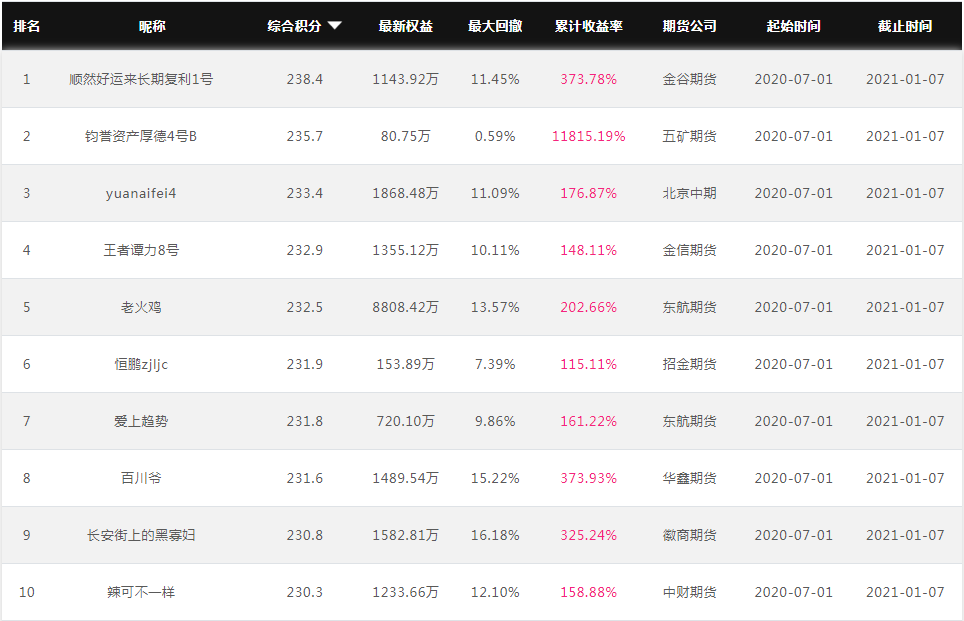Click cumulative return 202.66%

(x=588, y=307)
